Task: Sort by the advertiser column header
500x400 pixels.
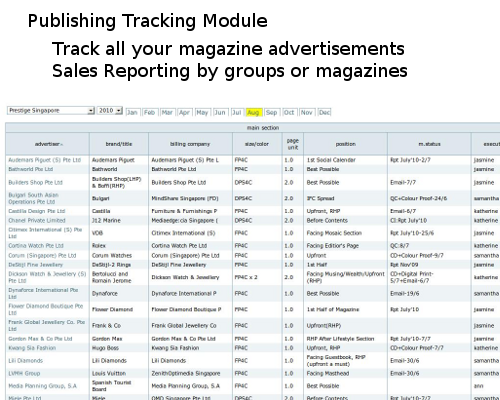Action: [x=49, y=144]
